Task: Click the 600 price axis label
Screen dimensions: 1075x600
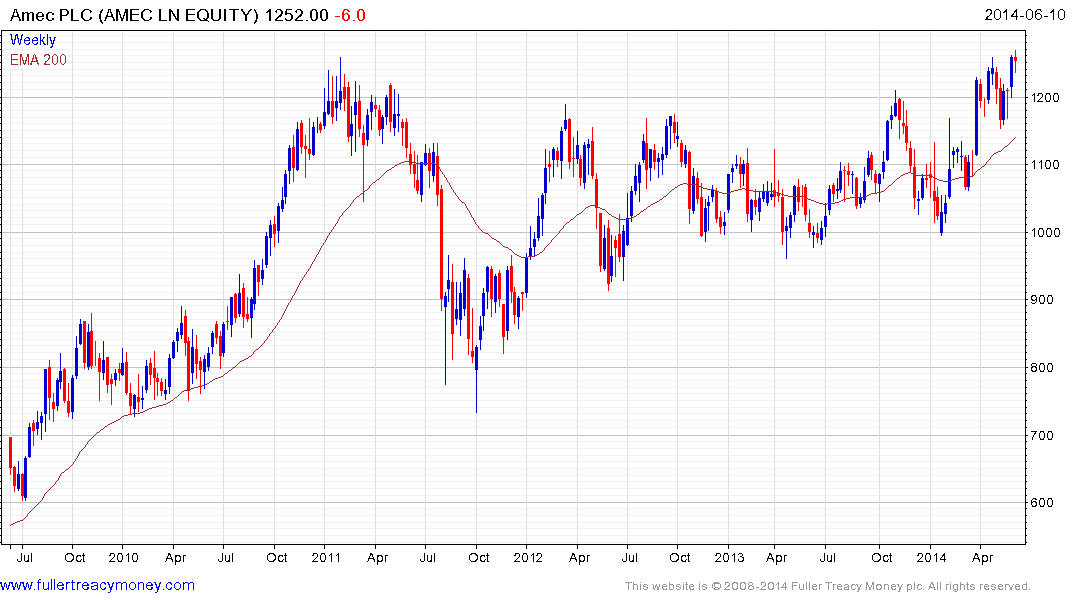Action: 1042,503
